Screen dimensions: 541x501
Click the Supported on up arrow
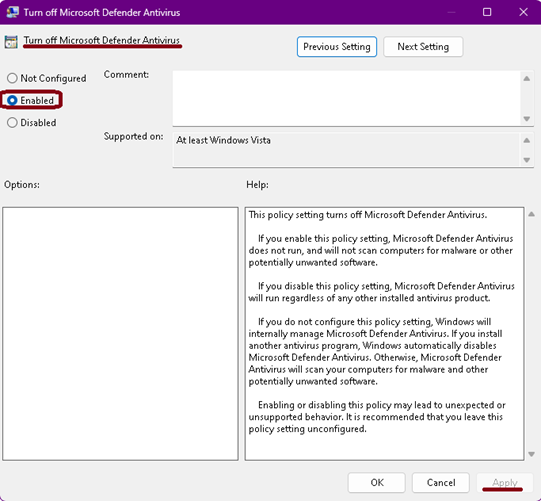[527, 140]
